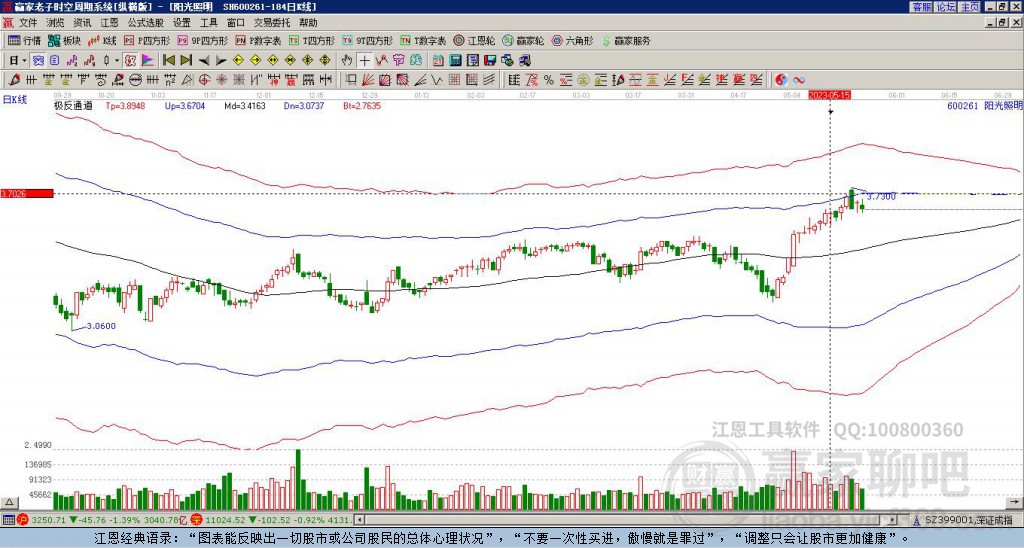Viewport: 1024px width, 548px height.
Task: Click the blue infinity symbol icon
Action: (x=799, y=80)
